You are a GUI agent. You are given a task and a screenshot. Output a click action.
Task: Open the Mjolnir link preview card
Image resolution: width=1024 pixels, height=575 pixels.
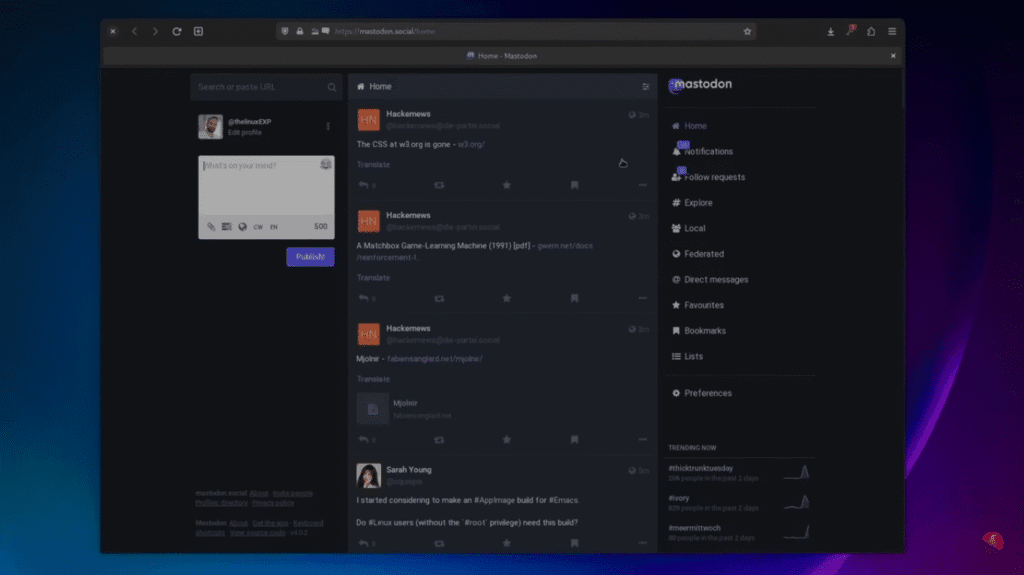[503, 409]
